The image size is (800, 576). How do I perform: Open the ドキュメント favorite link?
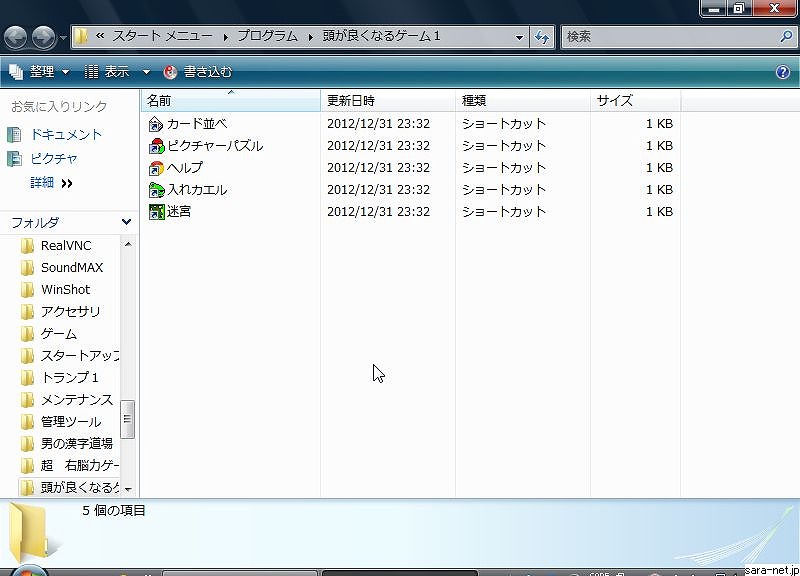pyautogui.click(x=66, y=134)
